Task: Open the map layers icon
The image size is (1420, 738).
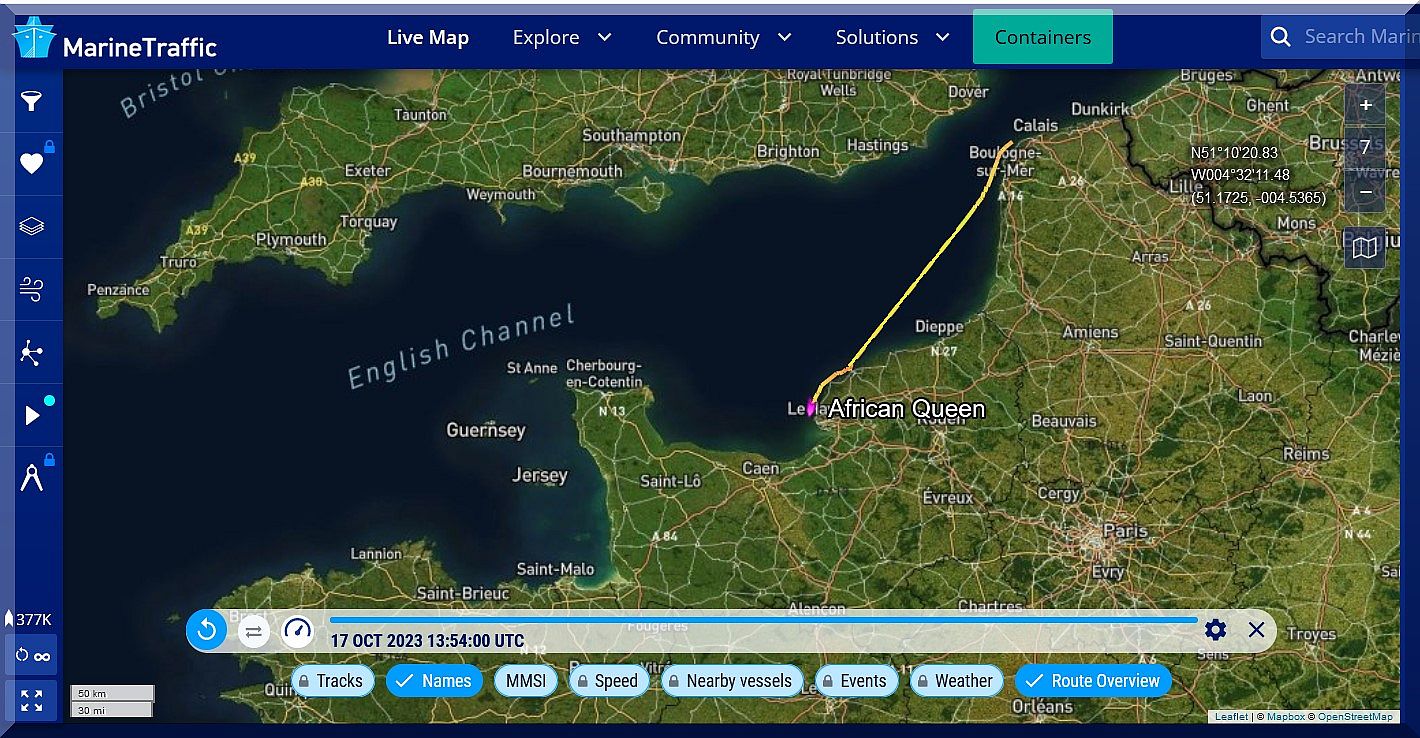Action: click(x=32, y=226)
